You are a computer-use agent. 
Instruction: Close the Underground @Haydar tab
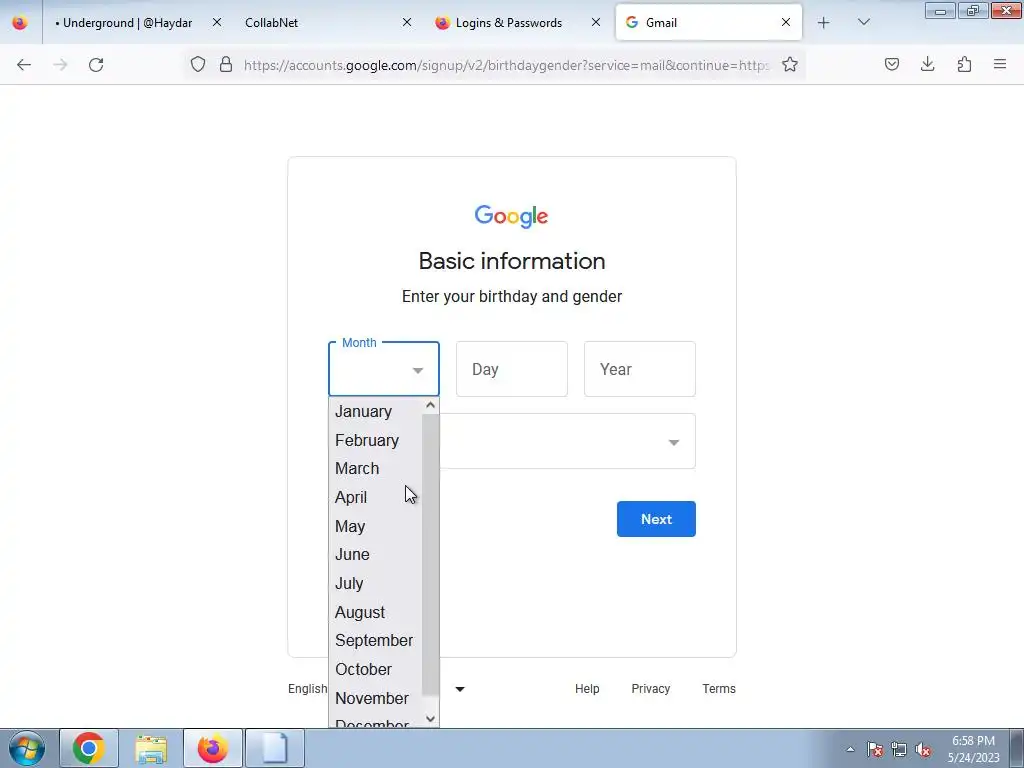click(x=217, y=22)
